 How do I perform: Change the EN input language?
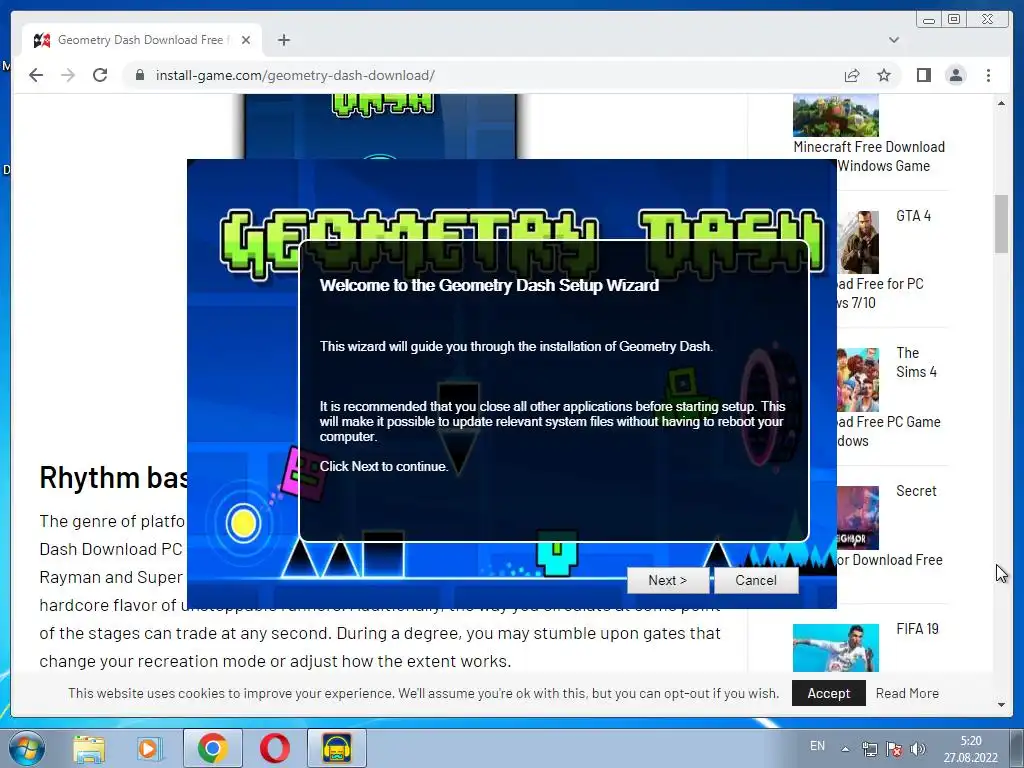pos(817,746)
